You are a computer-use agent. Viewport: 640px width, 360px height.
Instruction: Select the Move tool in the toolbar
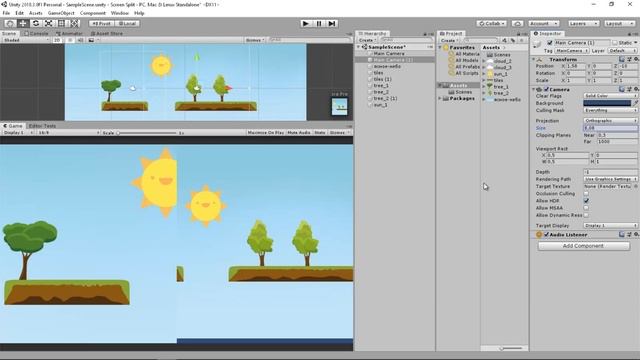tap(23, 23)
